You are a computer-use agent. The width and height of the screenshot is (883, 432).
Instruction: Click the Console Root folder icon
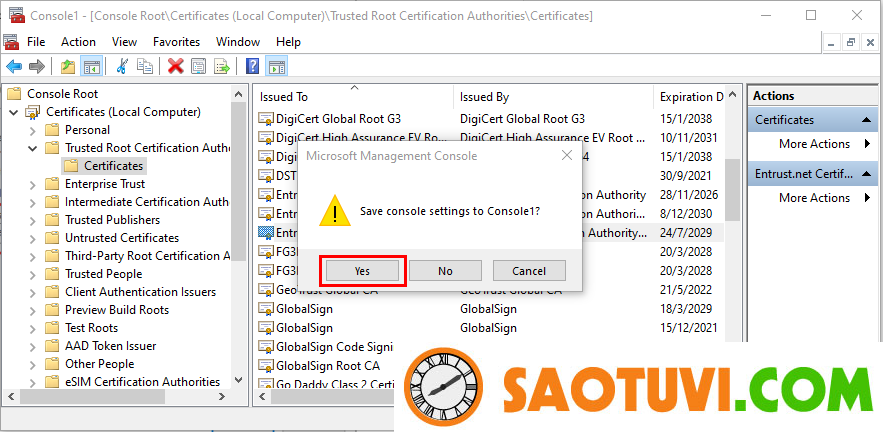[15, 94]
